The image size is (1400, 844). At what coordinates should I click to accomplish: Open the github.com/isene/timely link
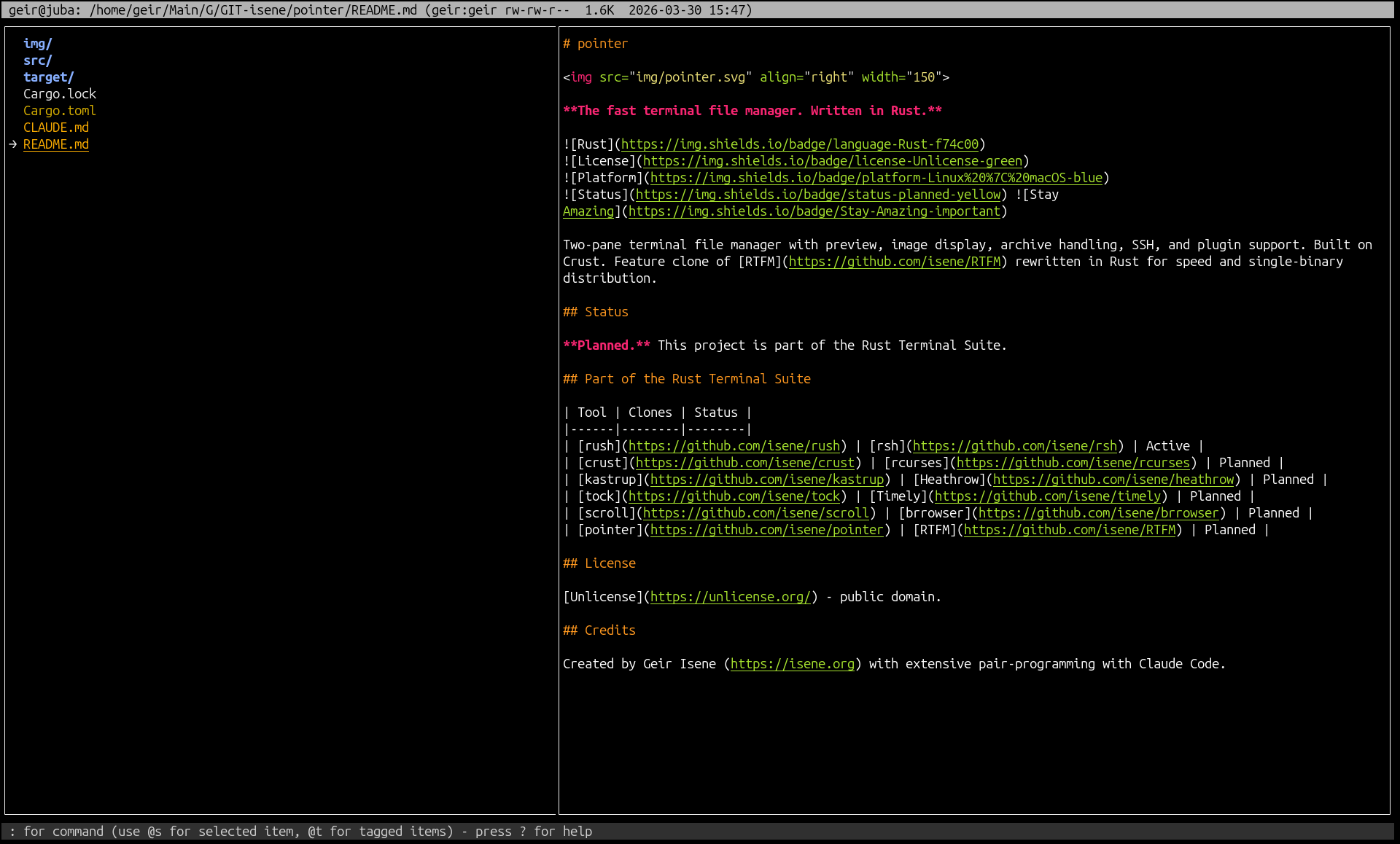(x=1048, y=496)
